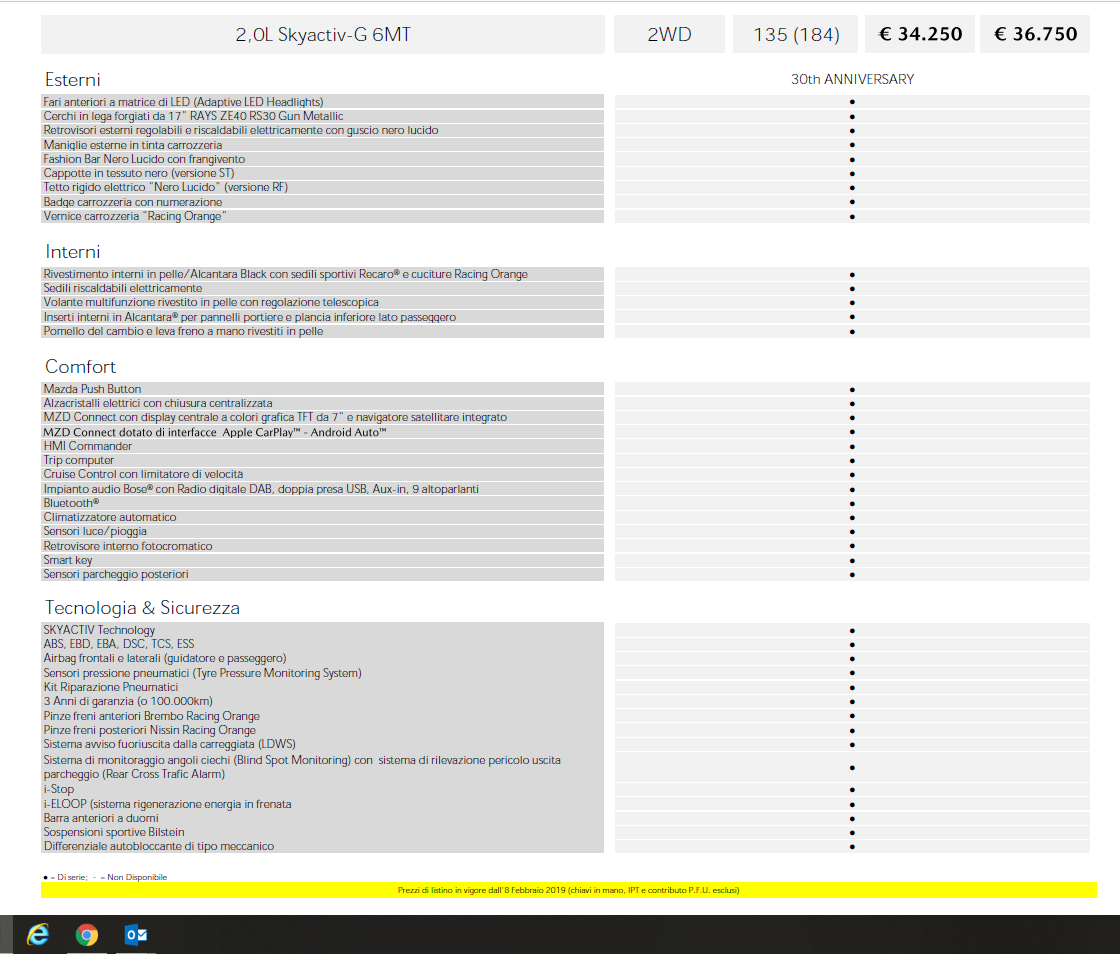This screenshot has height=954, width=1120.
Task: Click the 'MZD Connect dotato di interfacce' row
Action: point(322,432)
